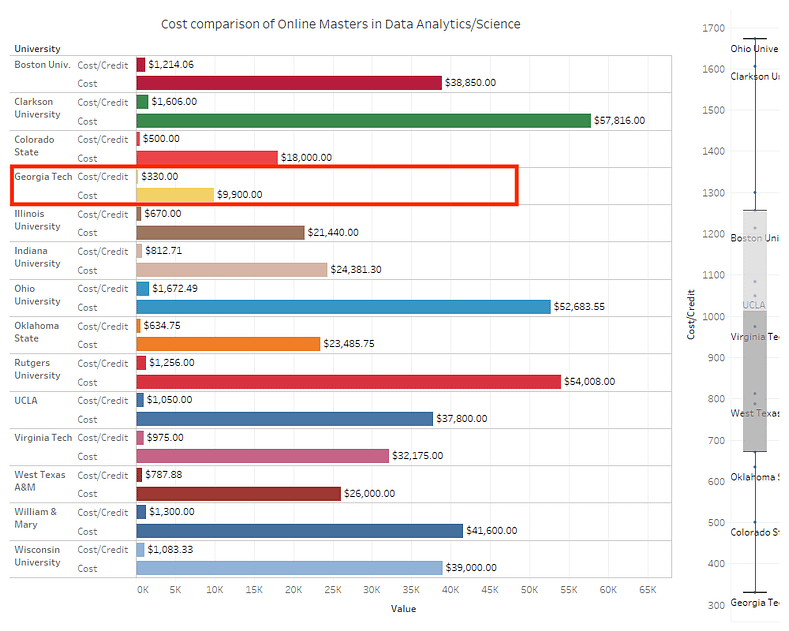Click the 'Cost/Credit' vertical axis title
The image size is (789, 631).
(x=691, y=314)
